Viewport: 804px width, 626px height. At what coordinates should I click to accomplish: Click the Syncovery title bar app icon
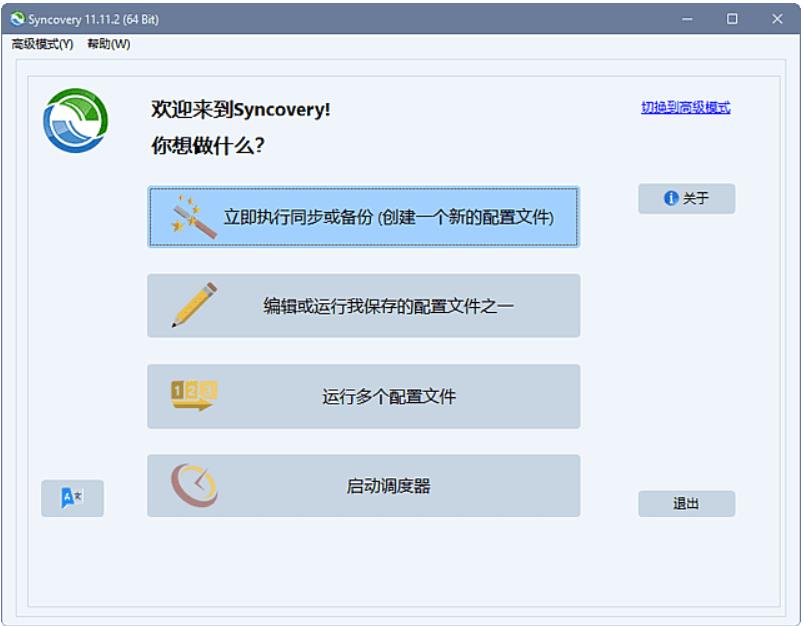18,19
